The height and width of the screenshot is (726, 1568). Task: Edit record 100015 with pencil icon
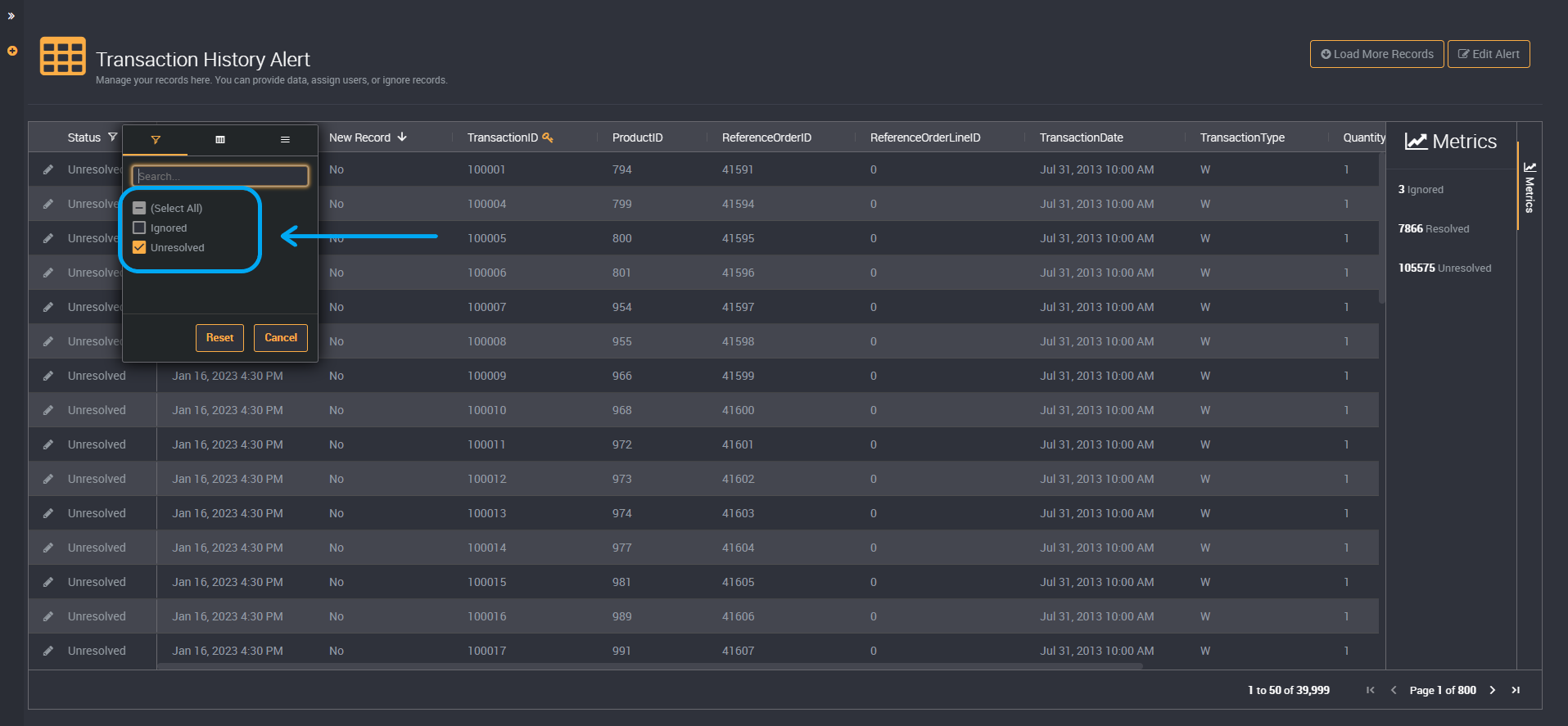pyautogui.click(x=48, y=582)
